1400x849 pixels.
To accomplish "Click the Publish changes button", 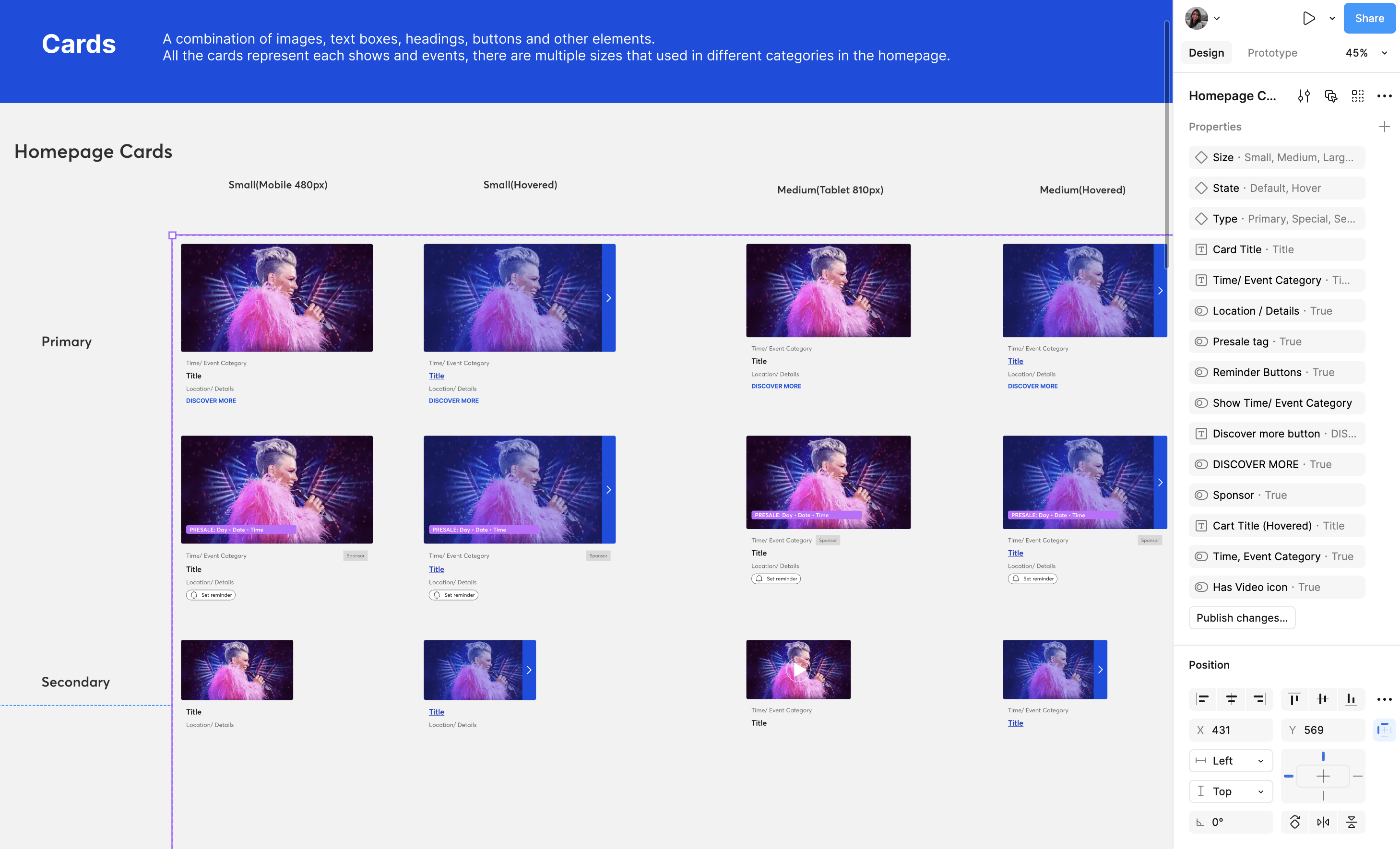I will (1242, 617).
